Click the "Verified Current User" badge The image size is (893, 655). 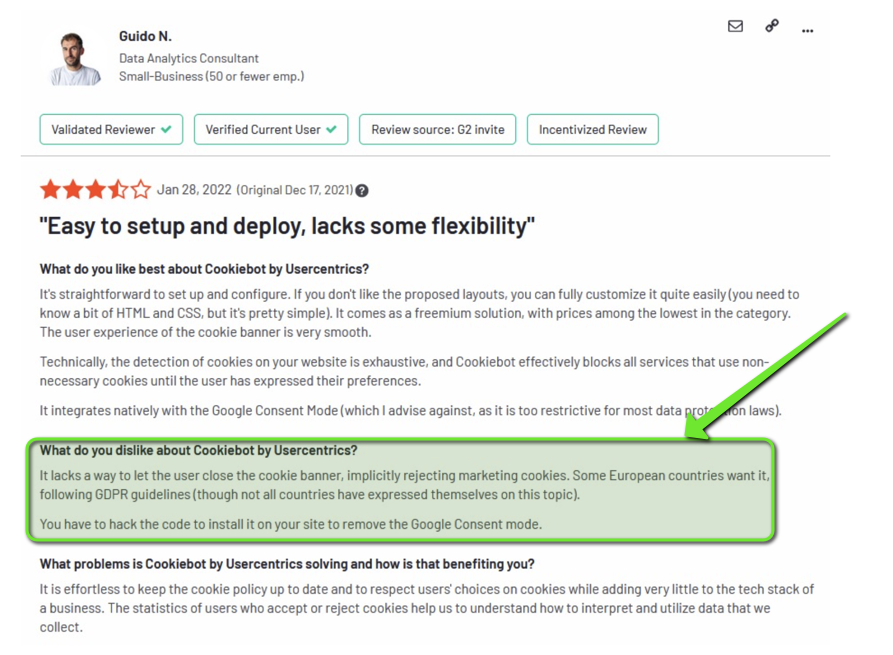point(270,129)
